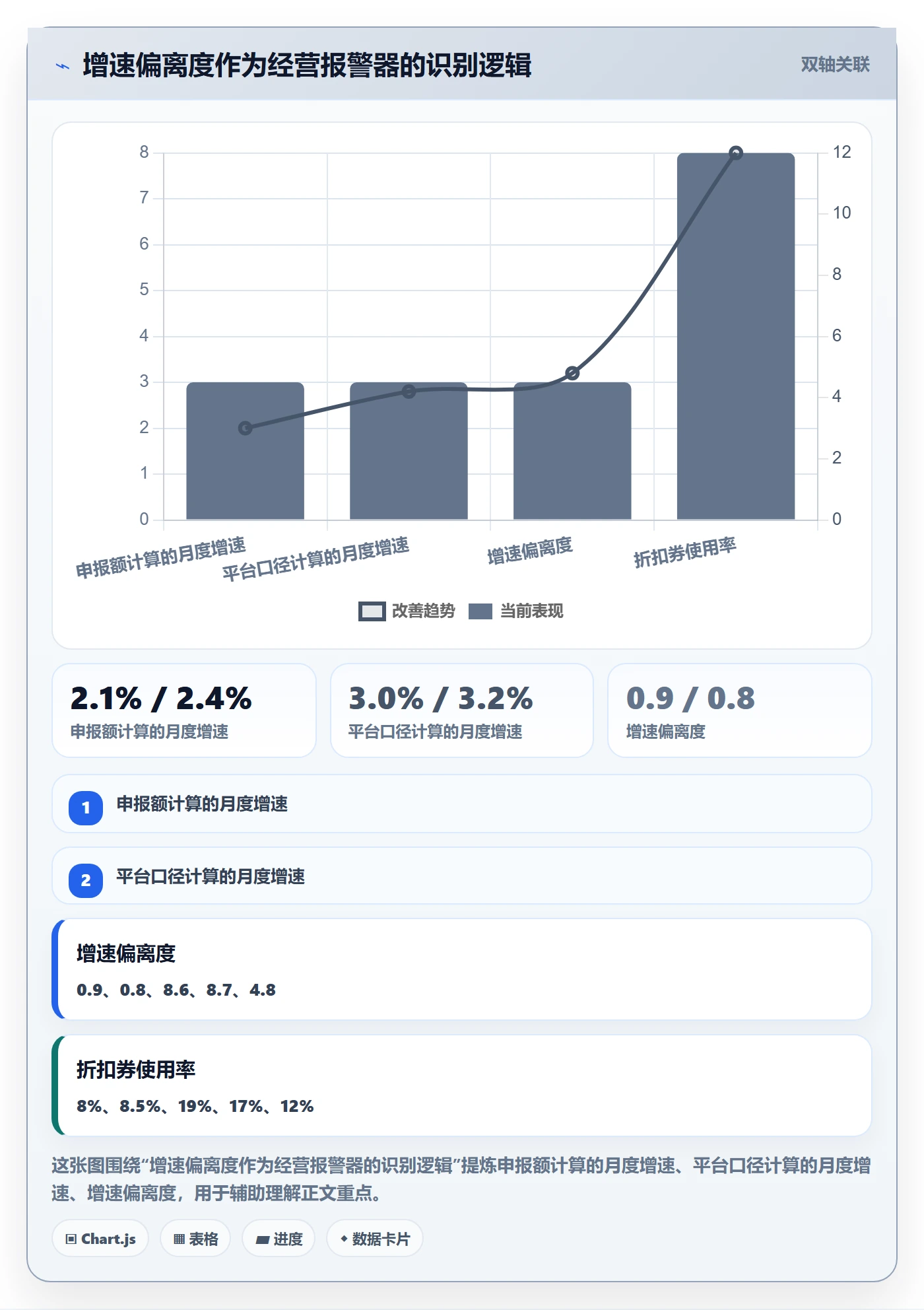Click the square icon in Chart.js tag
924x1310 pixels.
coord(71,1239)
